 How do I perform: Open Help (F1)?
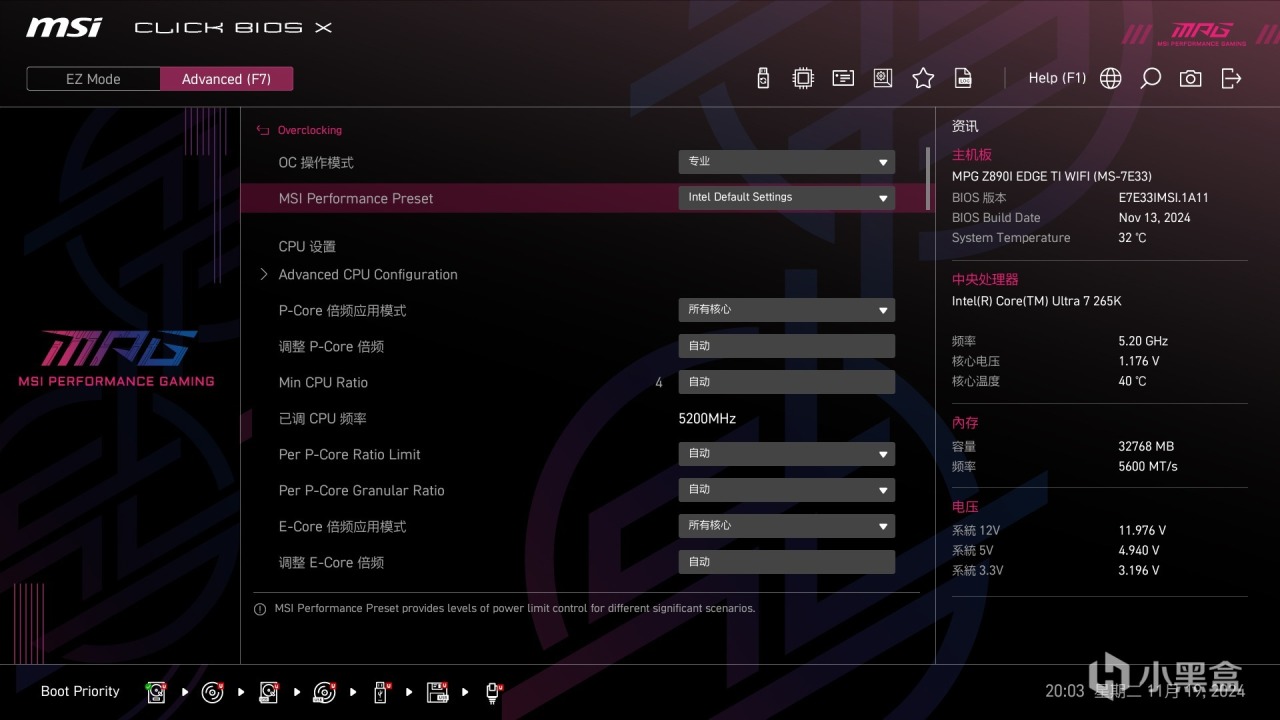1057,78
